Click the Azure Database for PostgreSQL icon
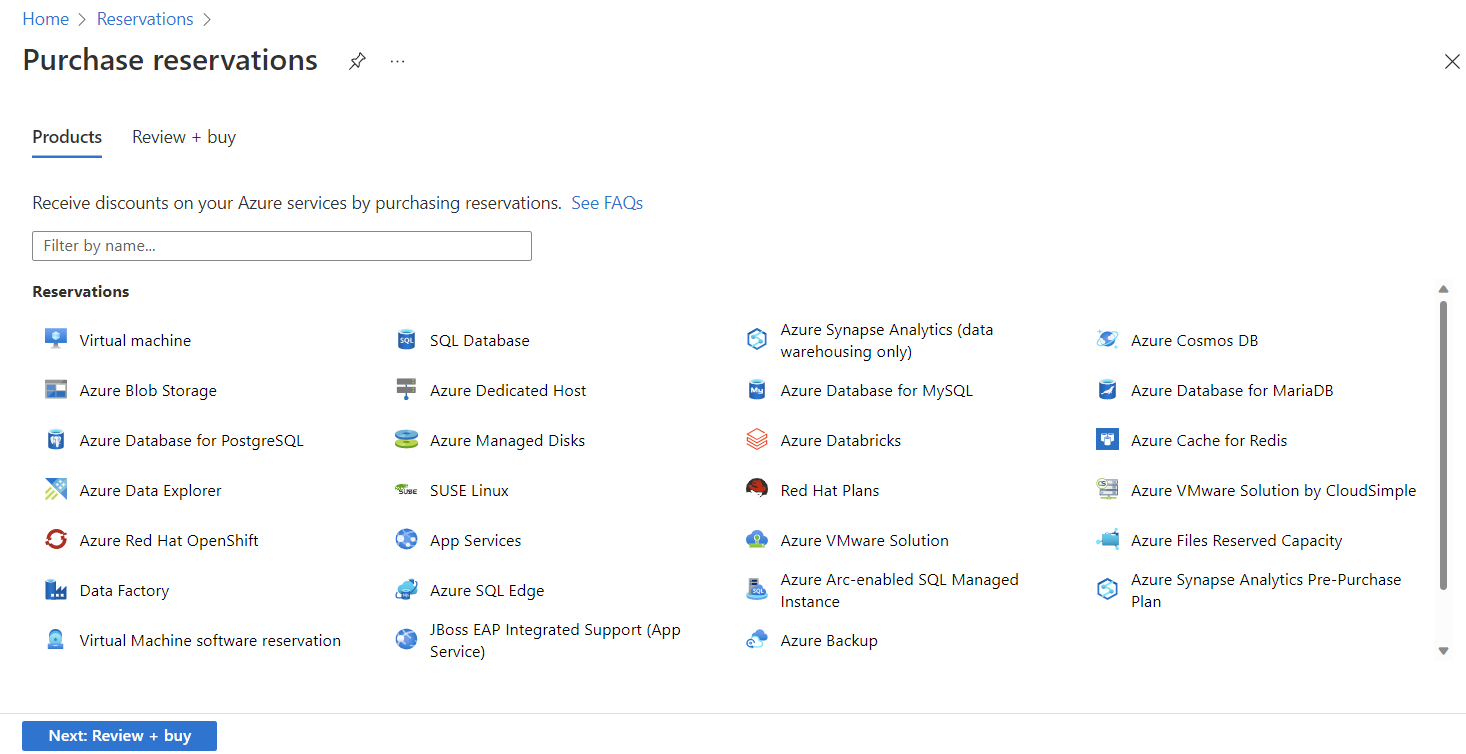Screen dimensions: 1466x754 coord(56,440)
